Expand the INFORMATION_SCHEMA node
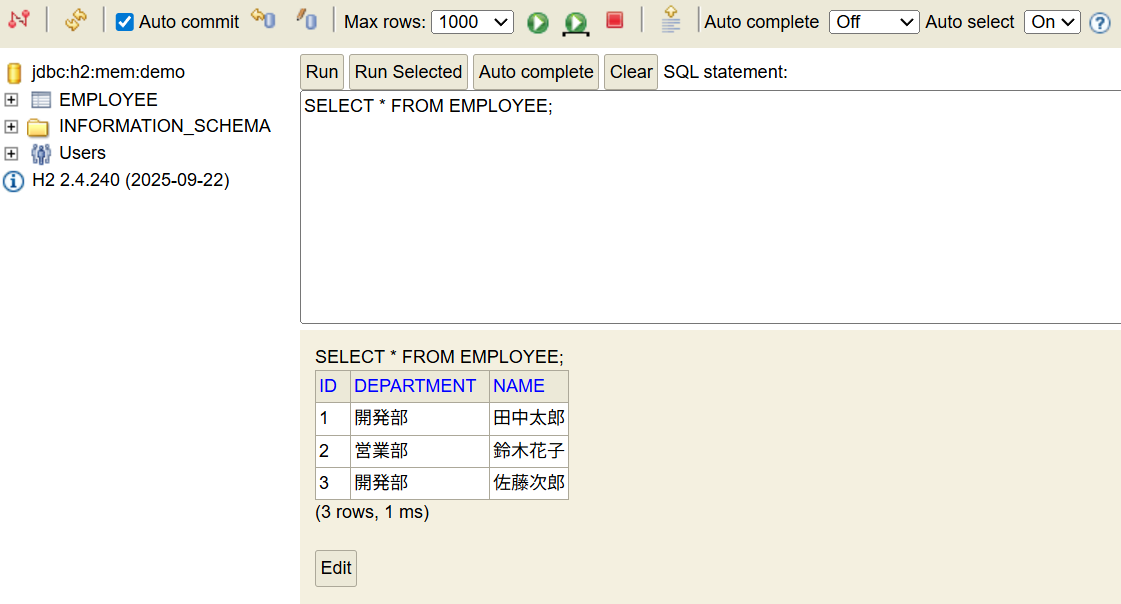This screenshot has height=604, width=1121. pos(11,127)
